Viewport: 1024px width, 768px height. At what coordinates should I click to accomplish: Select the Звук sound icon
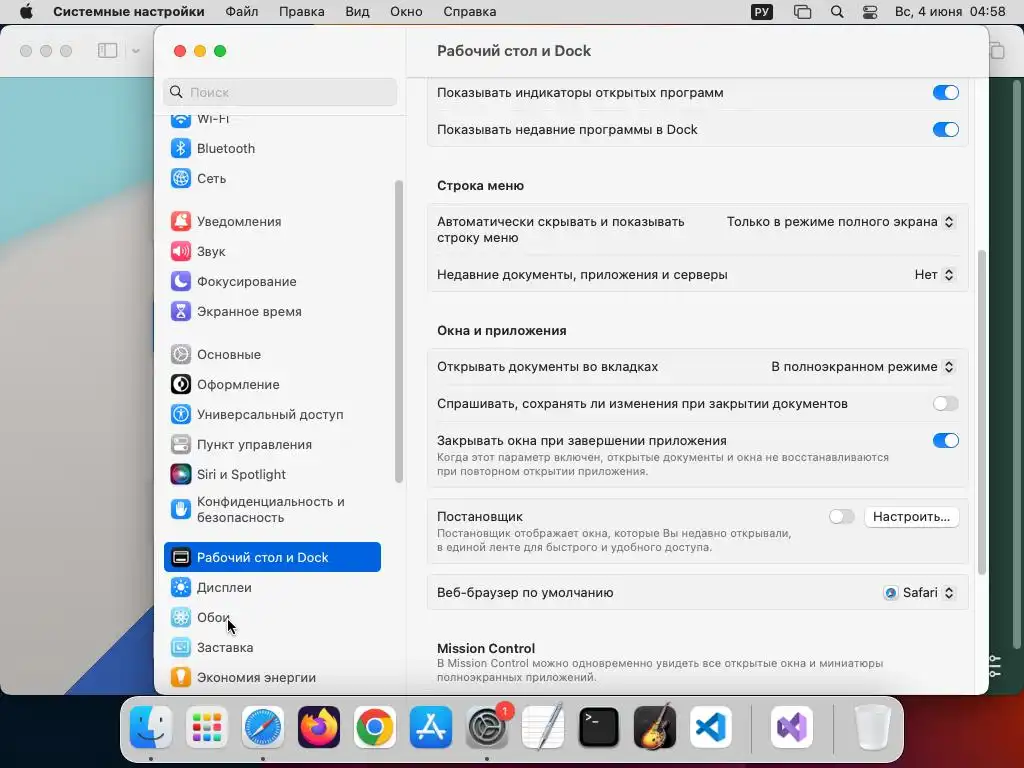point(180,251)
